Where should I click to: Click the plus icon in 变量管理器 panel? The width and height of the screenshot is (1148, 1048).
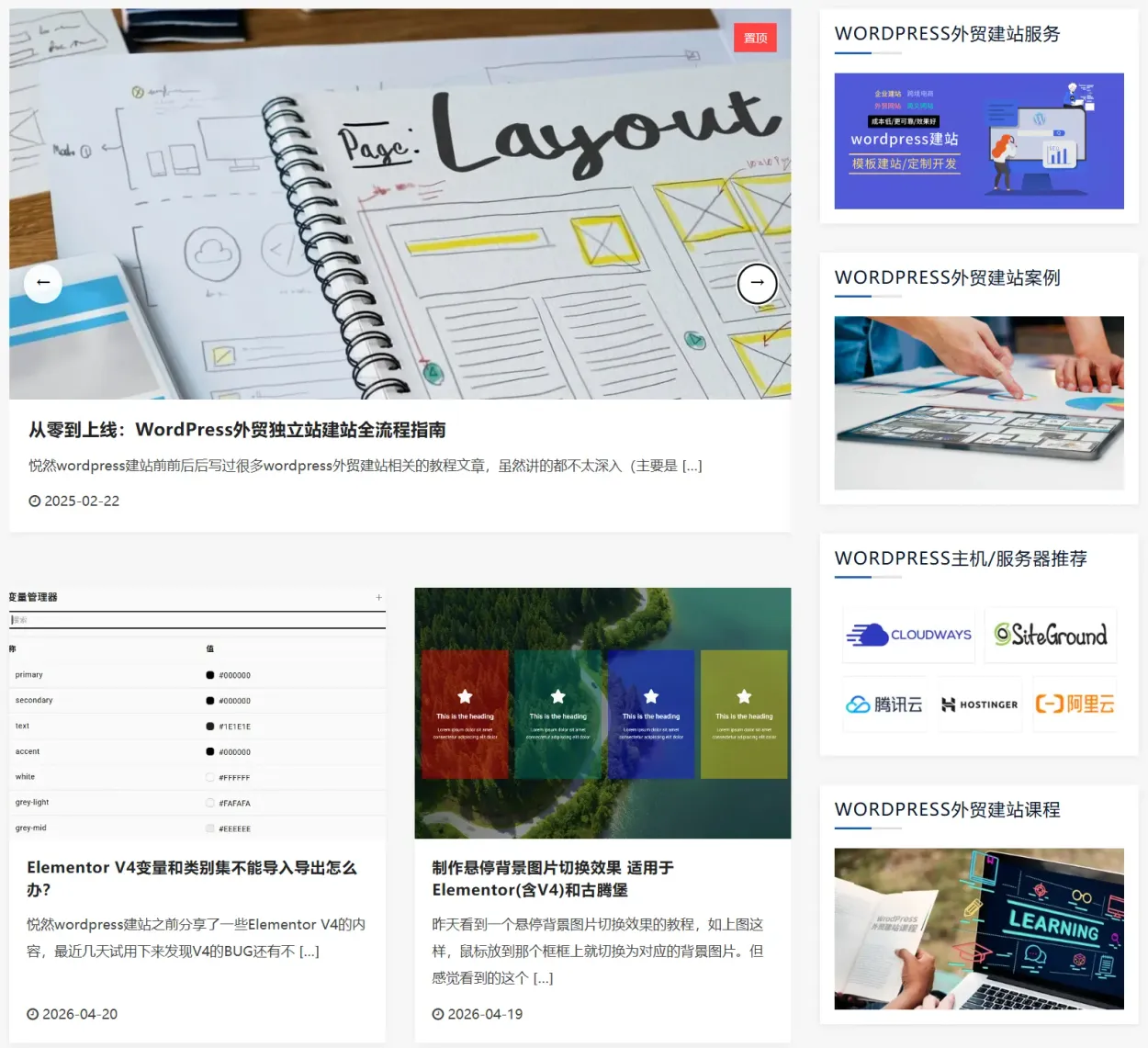point(378,596)
